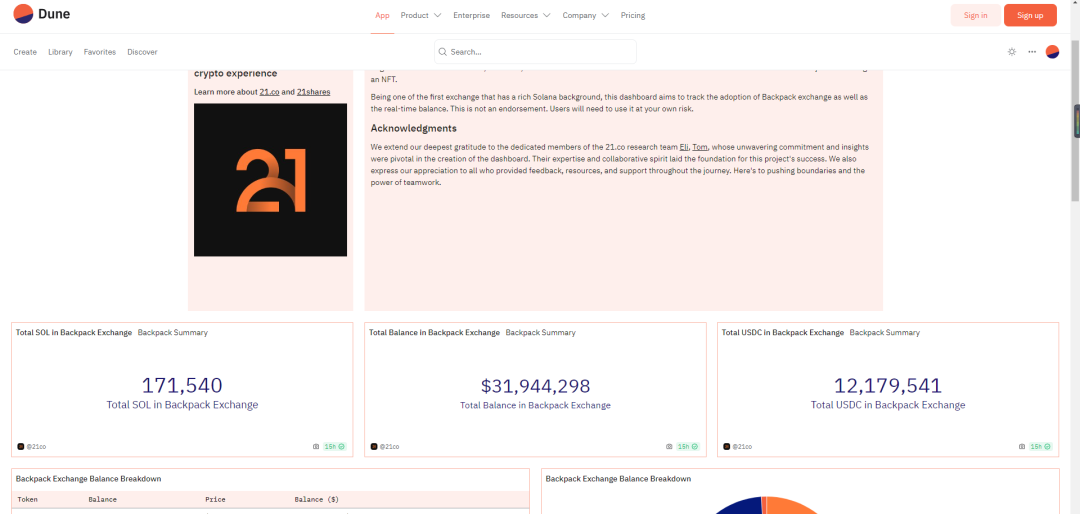
Task: Click 15h refresh badge on Total Balance card
Action: pyautogui.click(x=687, y=446)
